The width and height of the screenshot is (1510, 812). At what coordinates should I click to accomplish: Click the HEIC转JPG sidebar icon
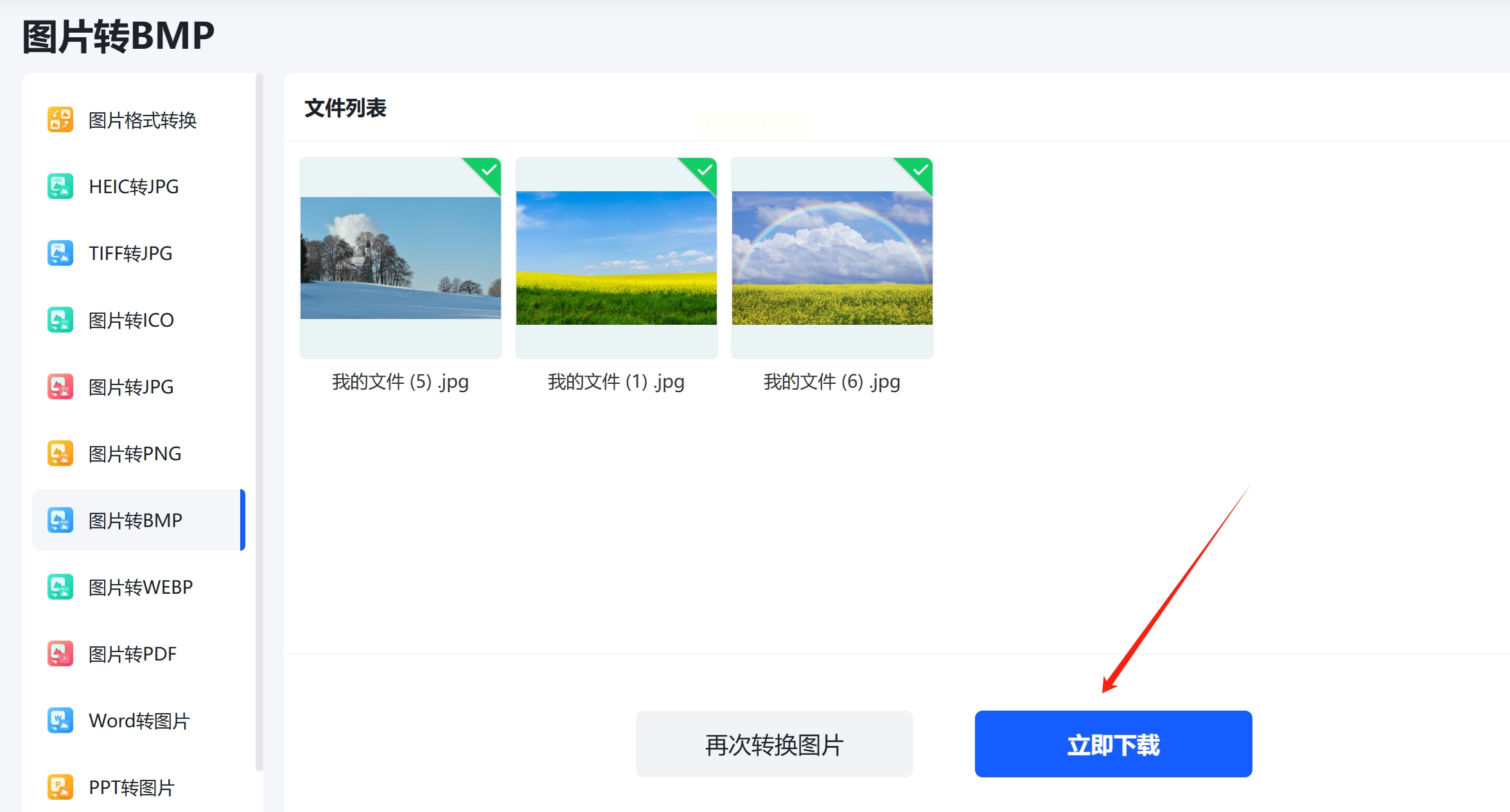click(x=60, y=186)
